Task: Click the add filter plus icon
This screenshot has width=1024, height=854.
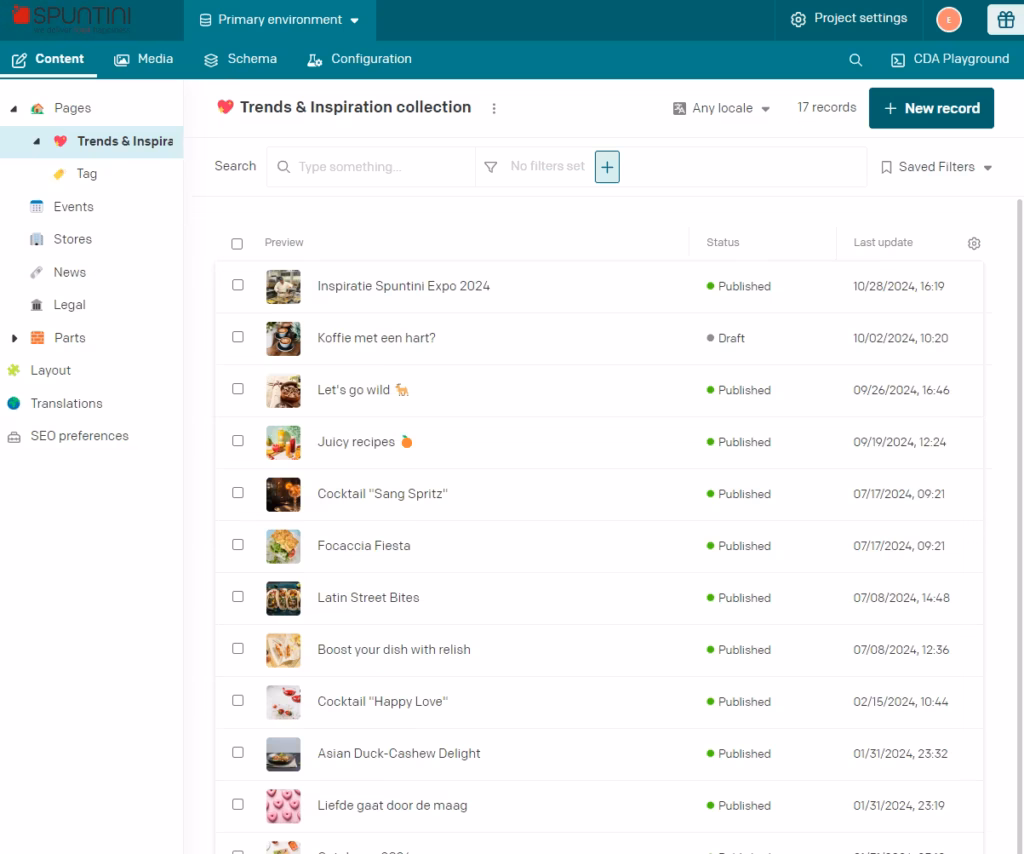Action: [607, 167]
